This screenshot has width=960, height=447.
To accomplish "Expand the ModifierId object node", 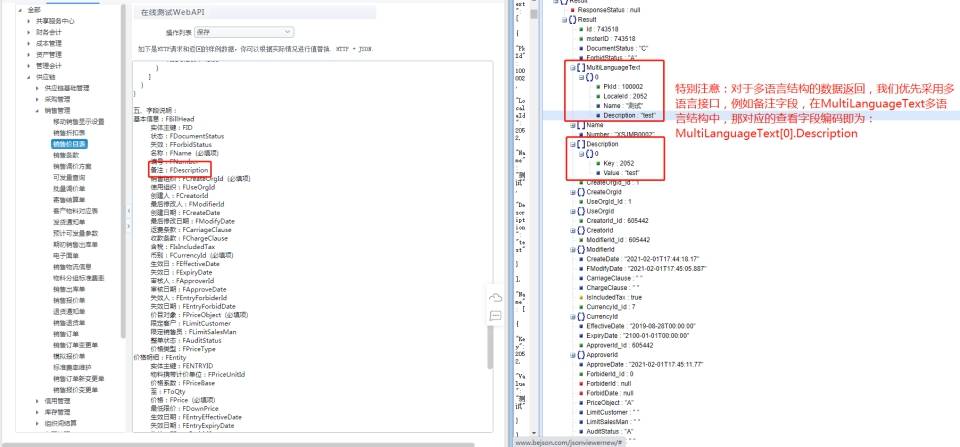I will pos(573,250).
